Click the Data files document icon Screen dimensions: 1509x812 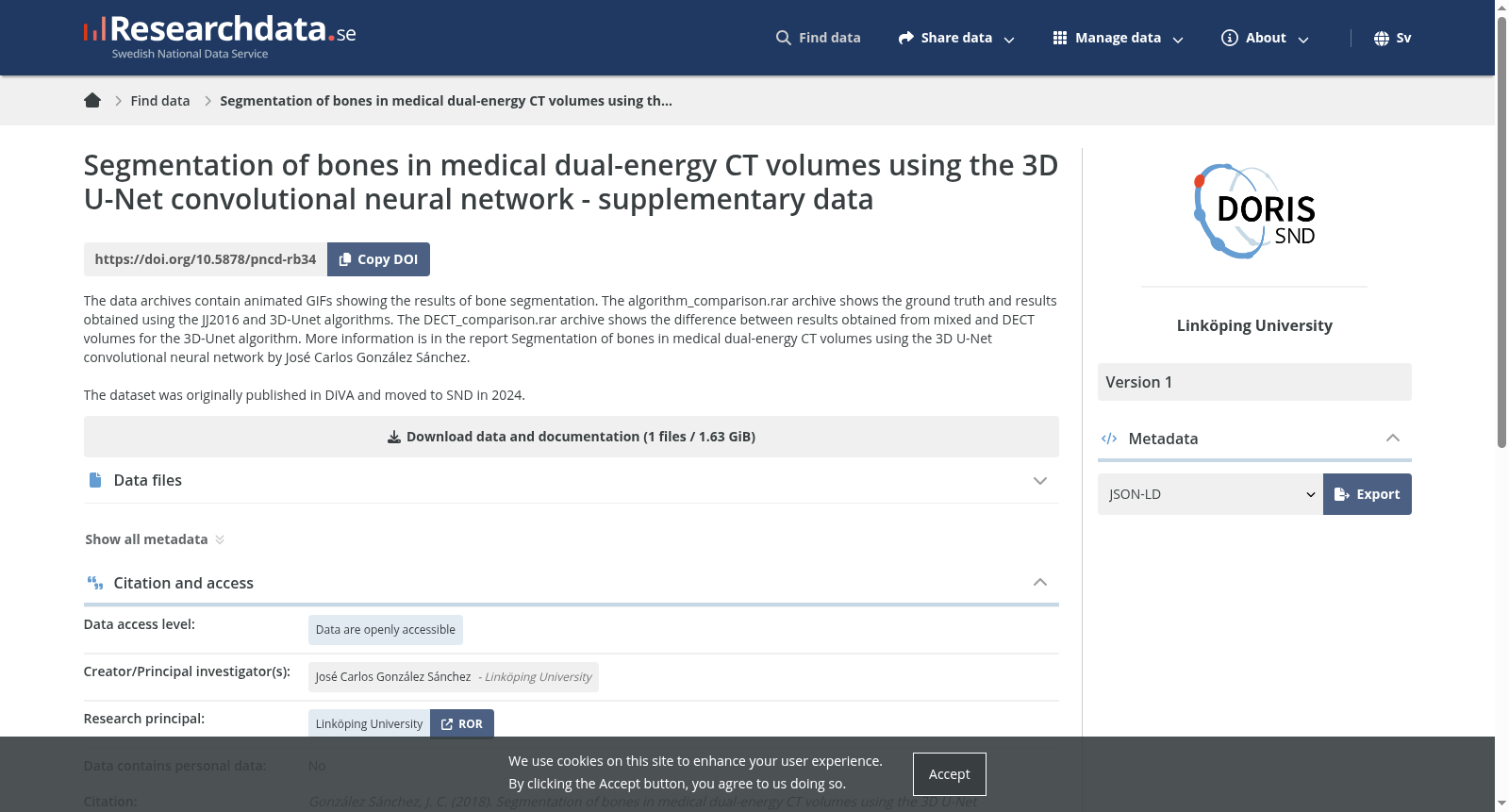[x=95, y=480]
